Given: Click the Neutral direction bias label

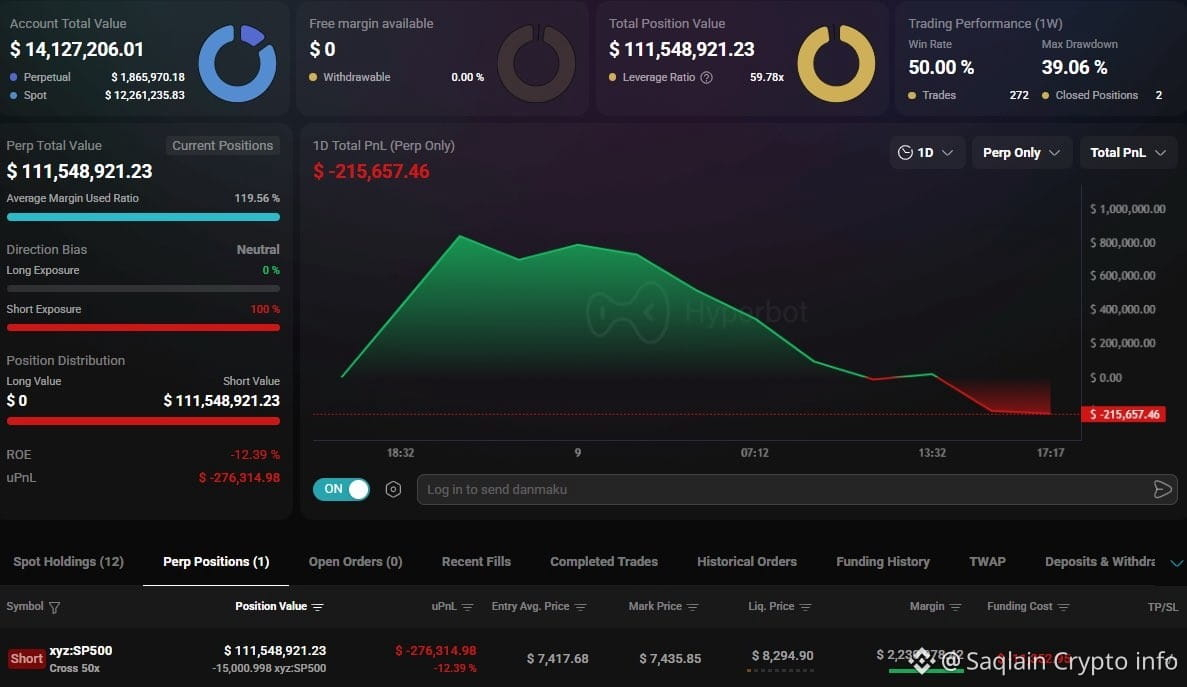Looking at the screenshot, I should click(258, 250).
